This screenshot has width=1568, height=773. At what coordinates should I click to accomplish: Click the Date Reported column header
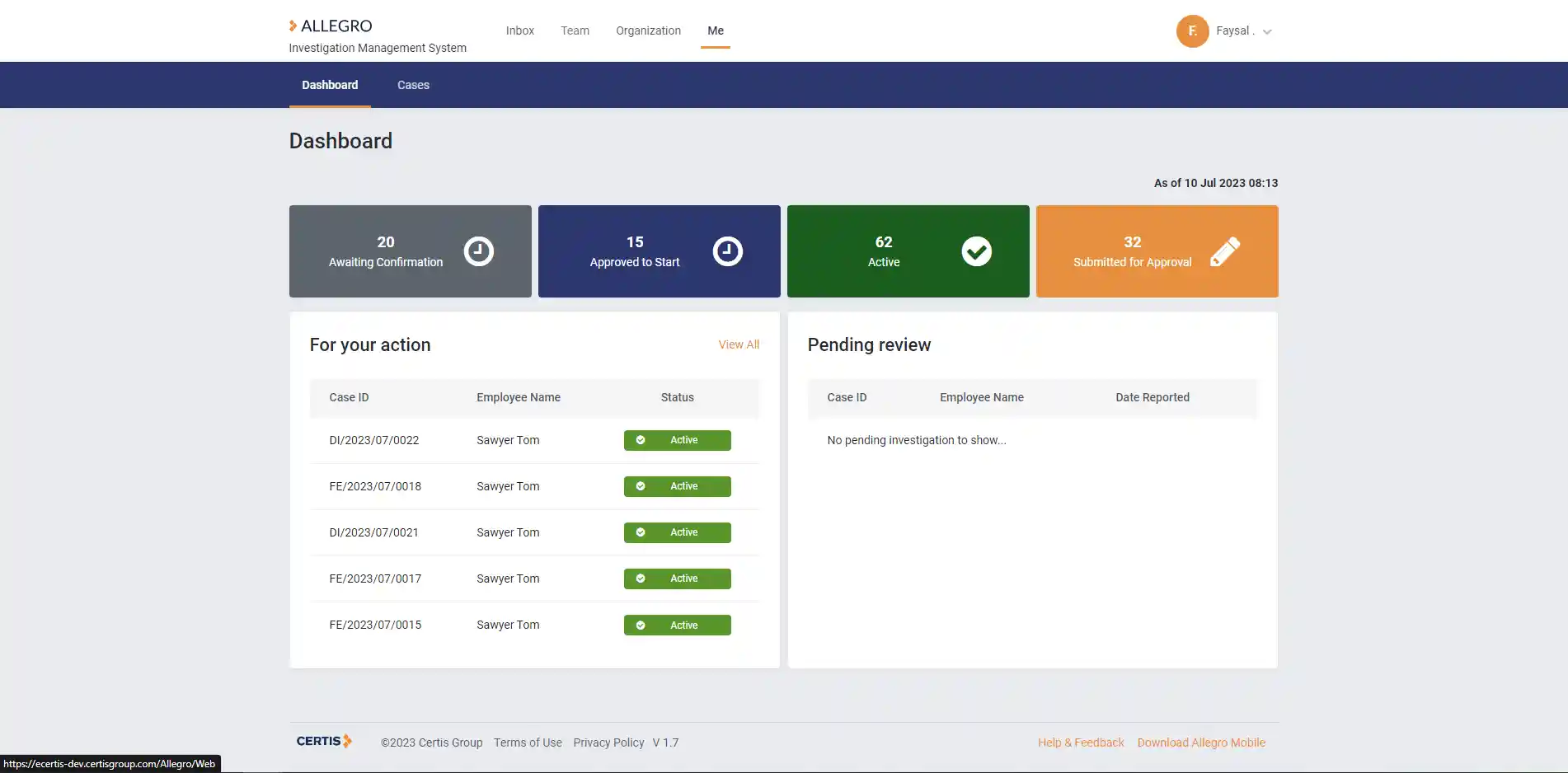1153,397
